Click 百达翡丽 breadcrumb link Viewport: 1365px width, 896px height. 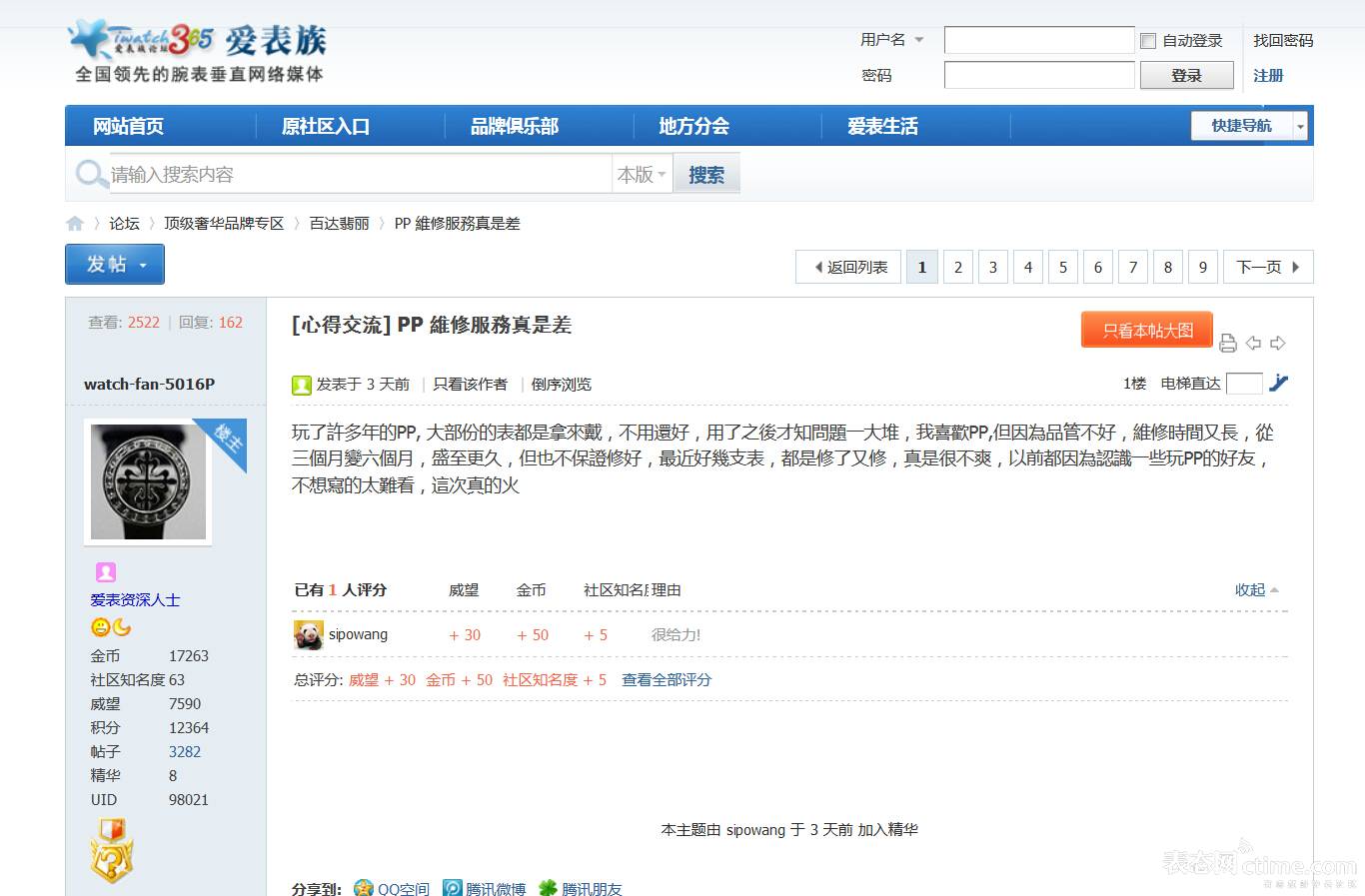339,224
